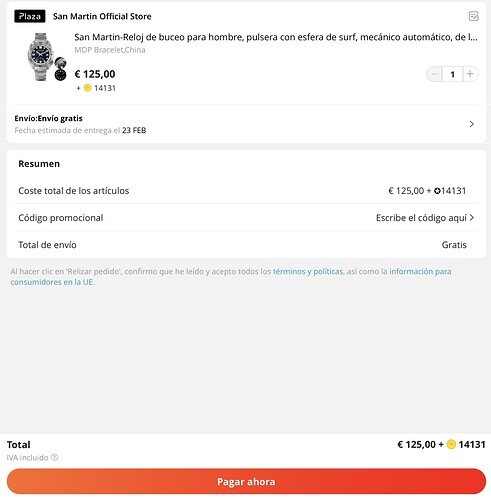The image size is (491, 500).
Task: Click the Pagar ahora button
Action: click(x=246, y=481)
